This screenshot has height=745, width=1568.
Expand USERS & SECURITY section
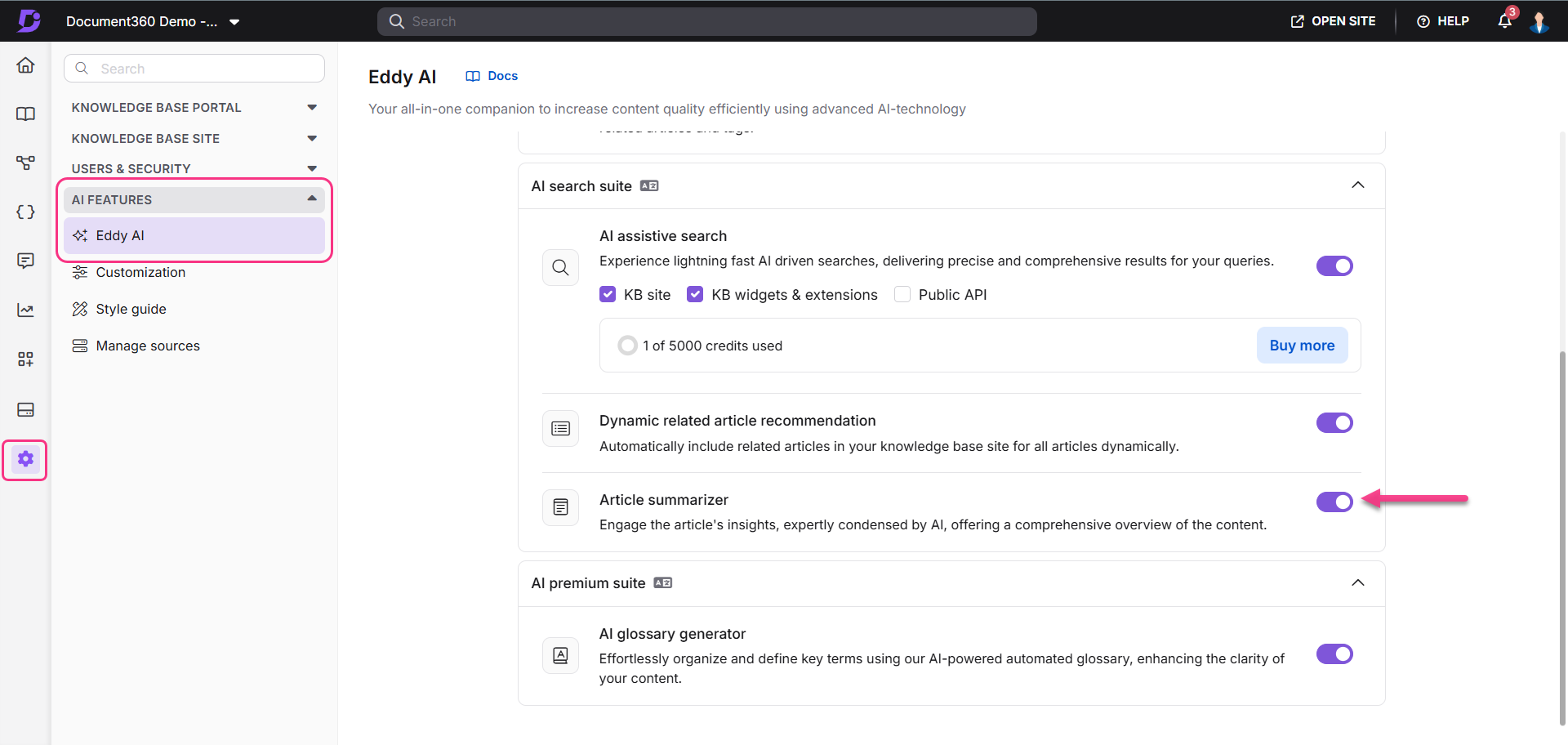194,169
